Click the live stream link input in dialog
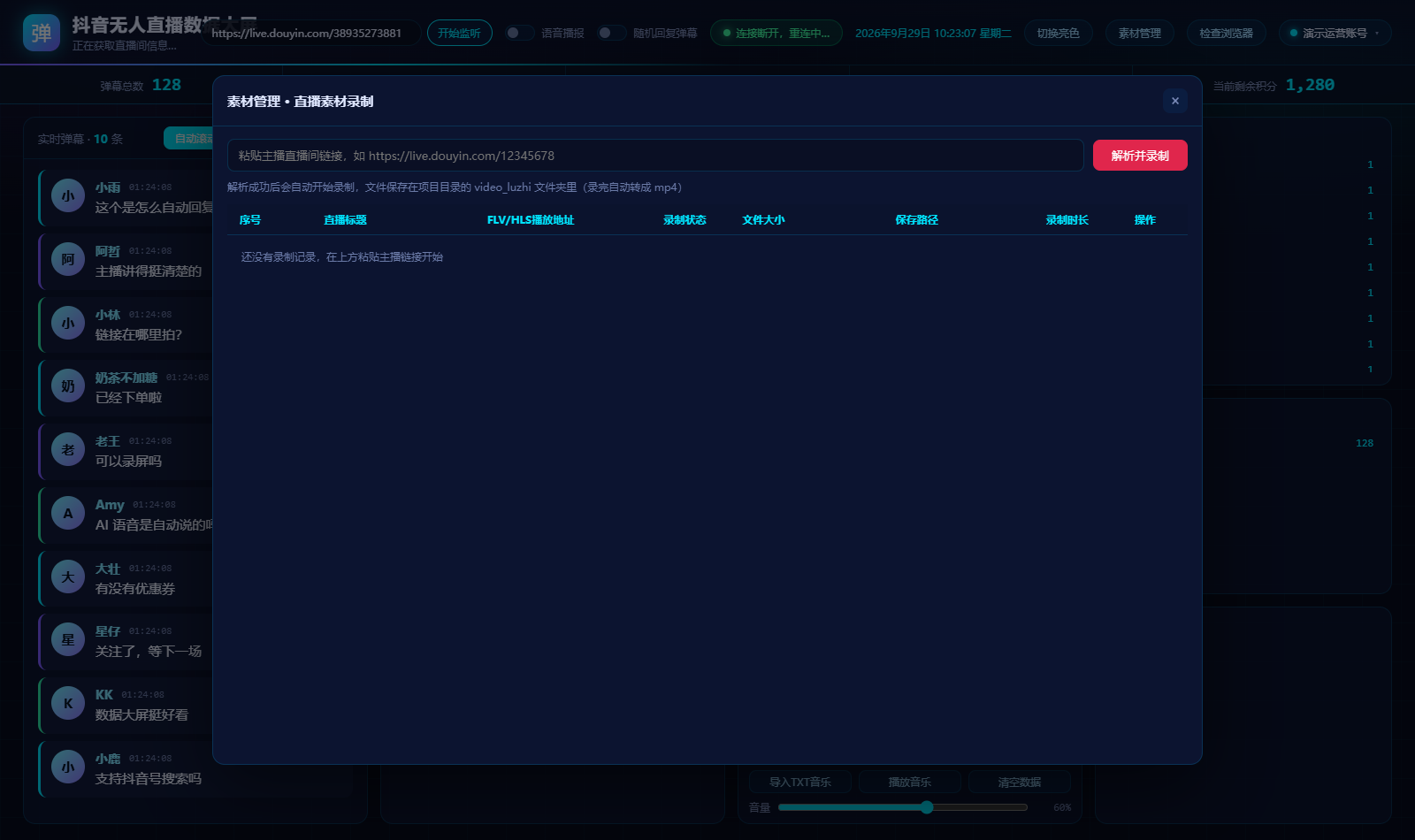 pyautogui.click(x=655, y=156)
